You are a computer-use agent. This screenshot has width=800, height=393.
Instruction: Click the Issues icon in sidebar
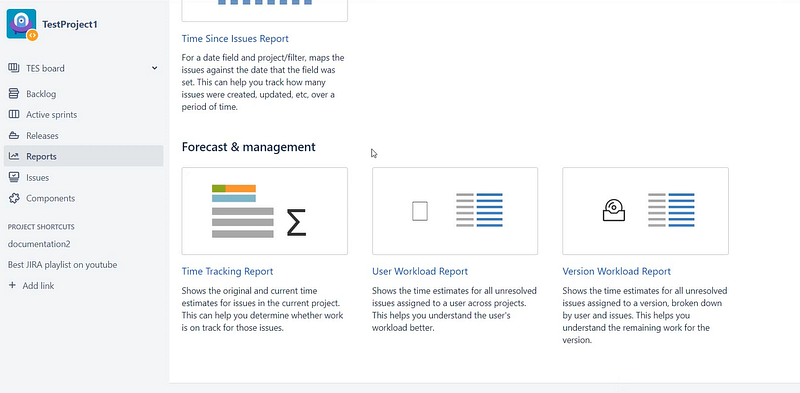(x=14, y=178)
